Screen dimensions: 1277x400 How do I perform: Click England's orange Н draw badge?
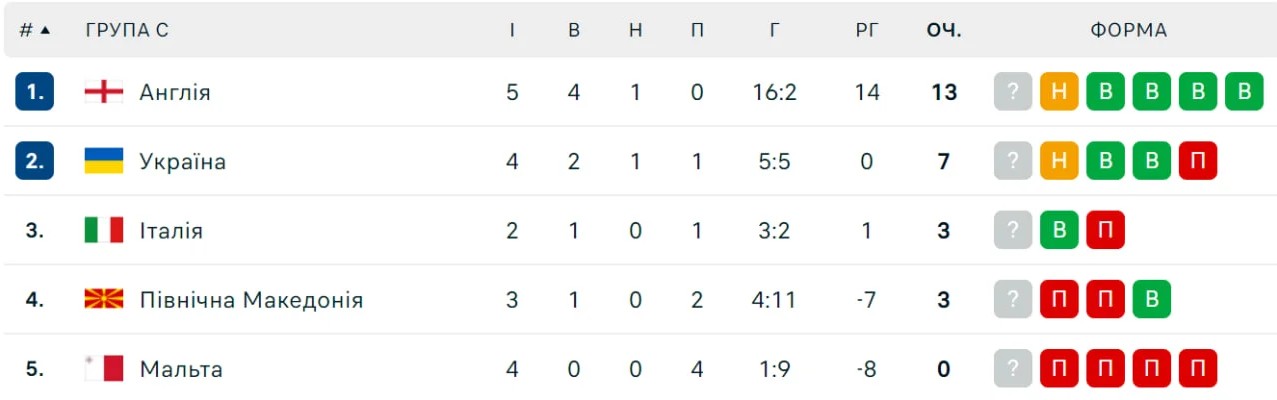coord(1059,92)
